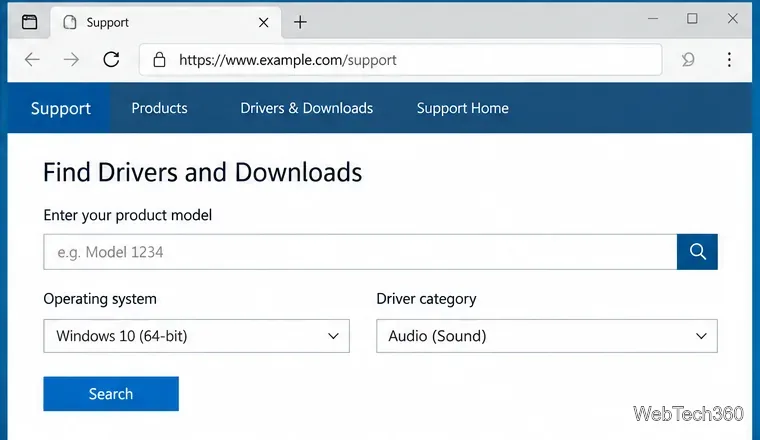760x440 pixels.
Task: Click the 'Enter your product model' label
Action: click(127, 215)
